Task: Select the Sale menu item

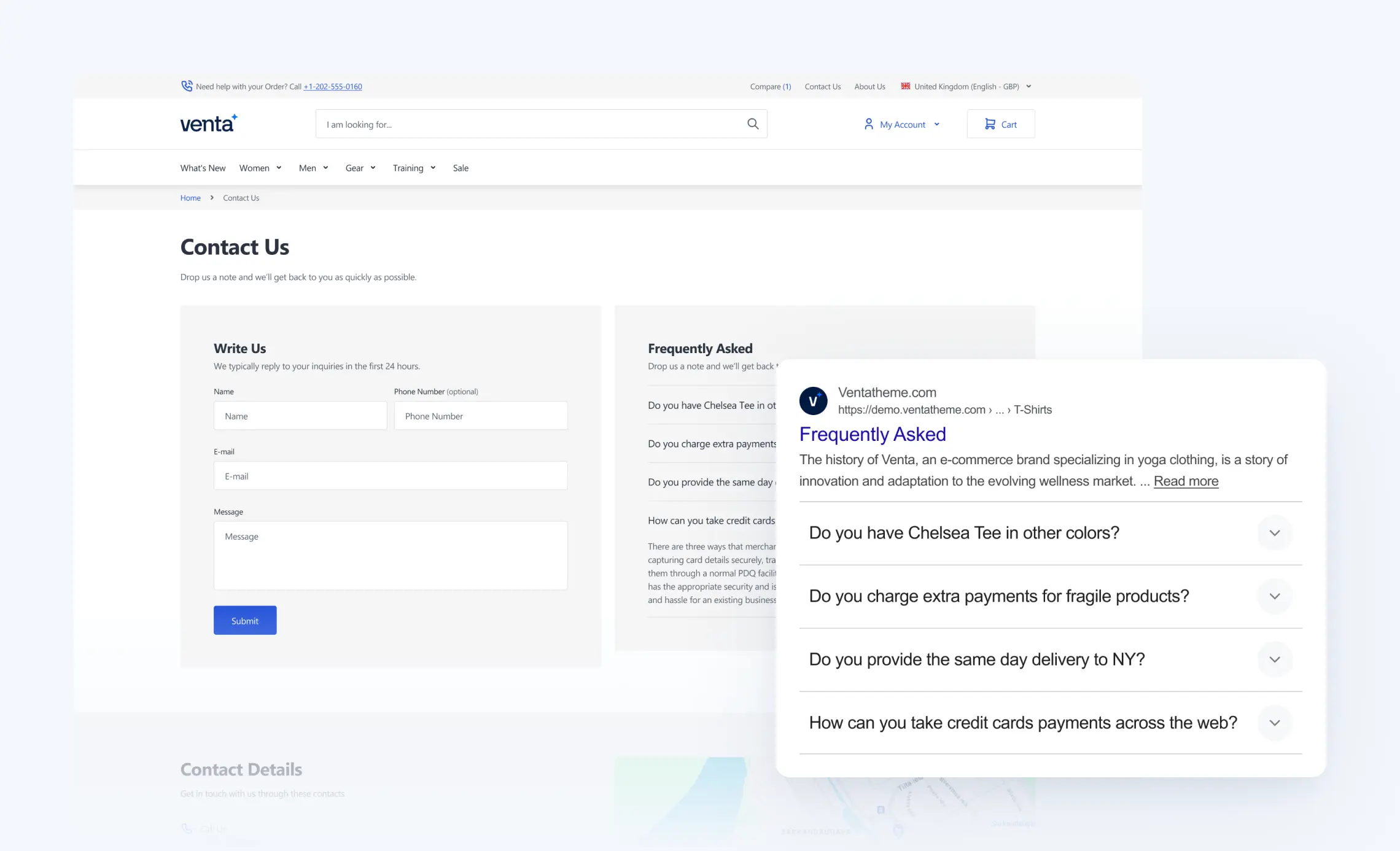Action: click(x=461, y=168)
